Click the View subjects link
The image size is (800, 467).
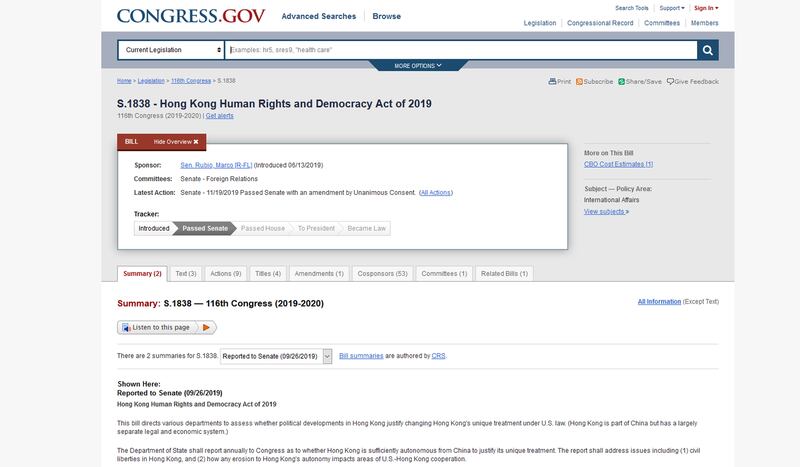pos(606,211)
